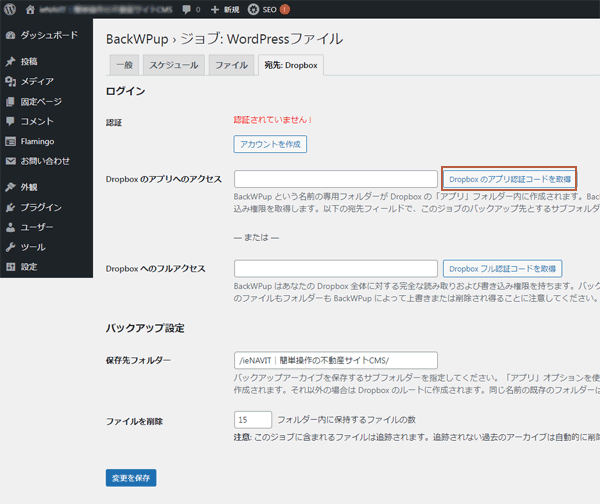The width and height of the screenshot is (600, 504).
Task: Click Dropbox フル認証コードを取得 button
Action: (502, 269)
